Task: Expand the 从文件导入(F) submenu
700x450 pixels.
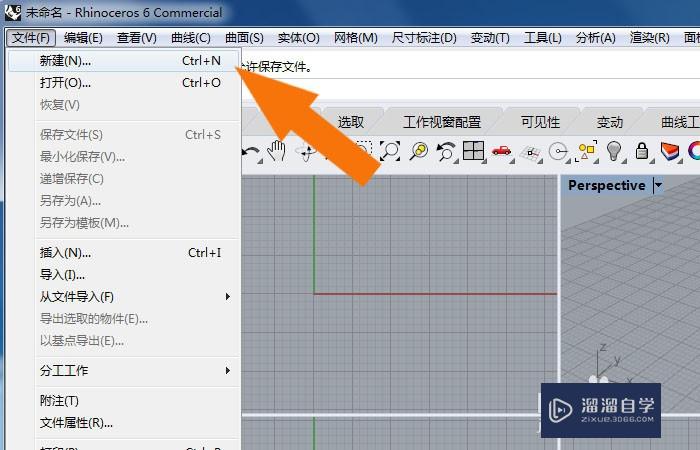Action: point(137,296)
